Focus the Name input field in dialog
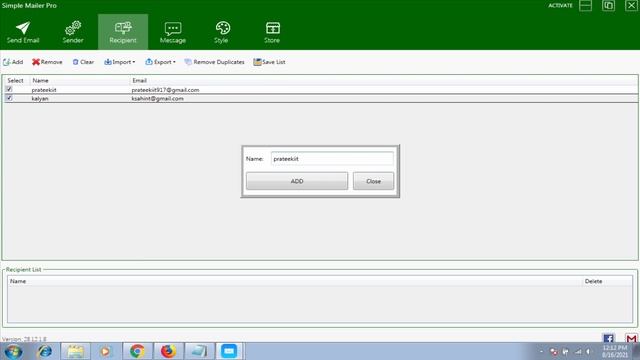The height and width of the screenshot is (360, 640). point(332,159)
